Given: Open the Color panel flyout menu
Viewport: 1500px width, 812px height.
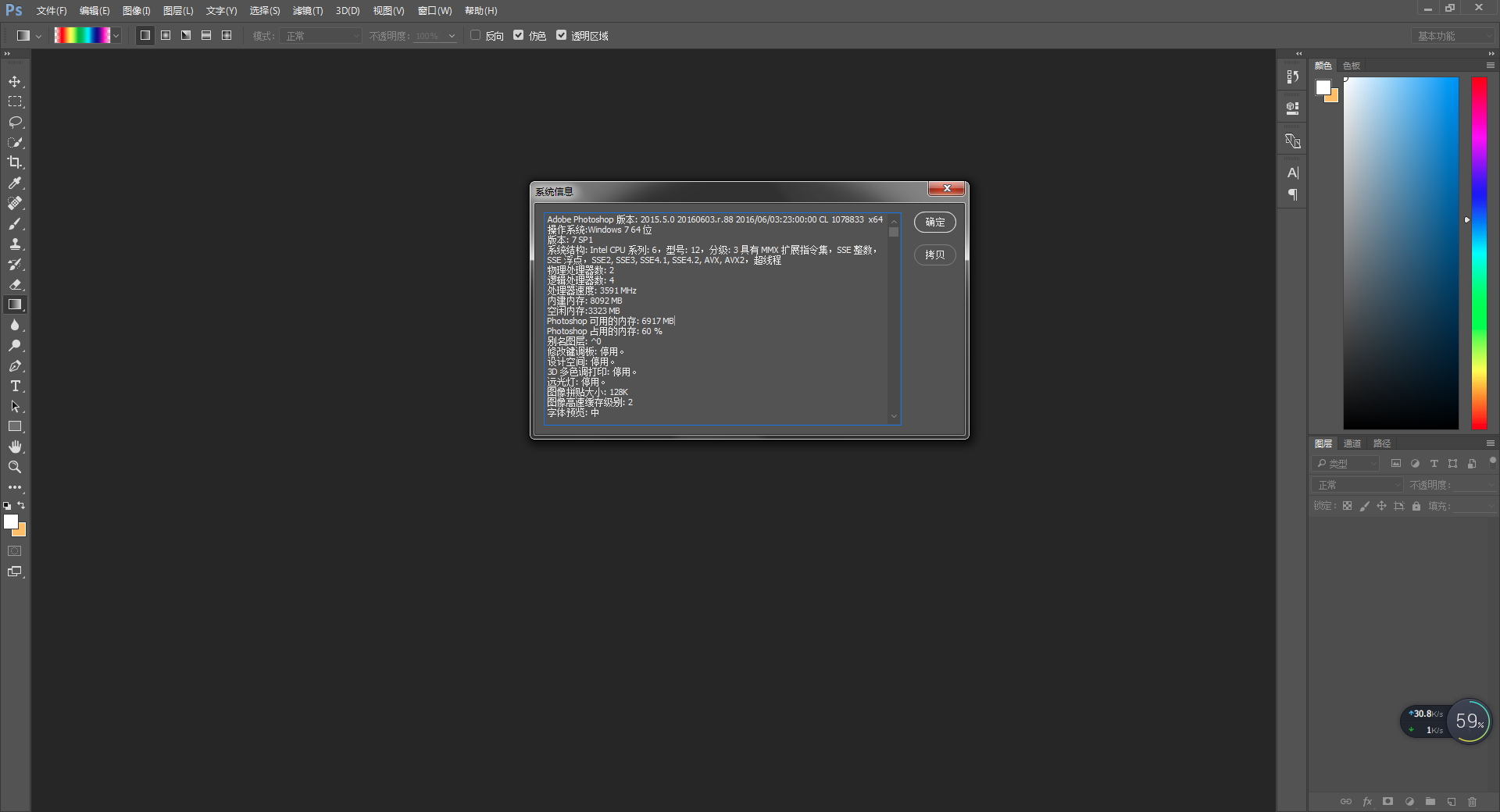Looking at the screenshot, I should pyautogui.click(x=1490, y=66).
